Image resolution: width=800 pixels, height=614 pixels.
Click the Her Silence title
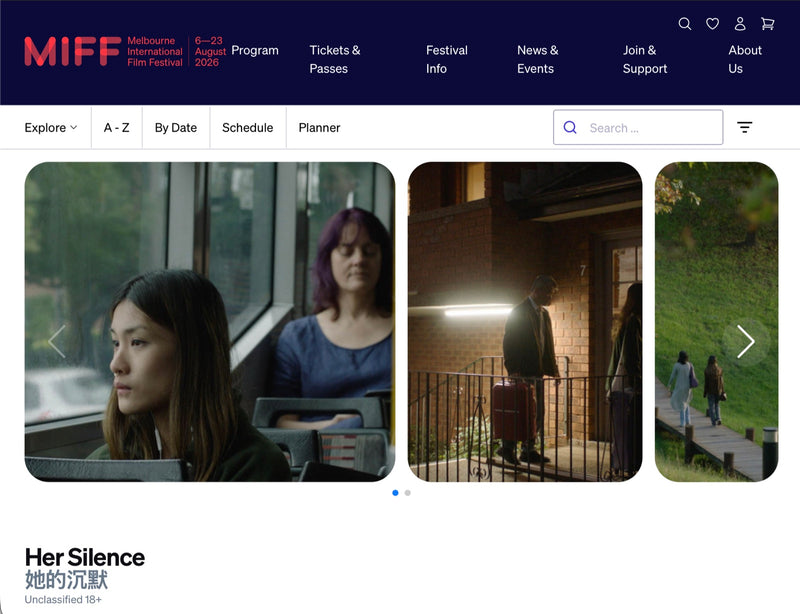pyautogui.click(x=85, y=557)
